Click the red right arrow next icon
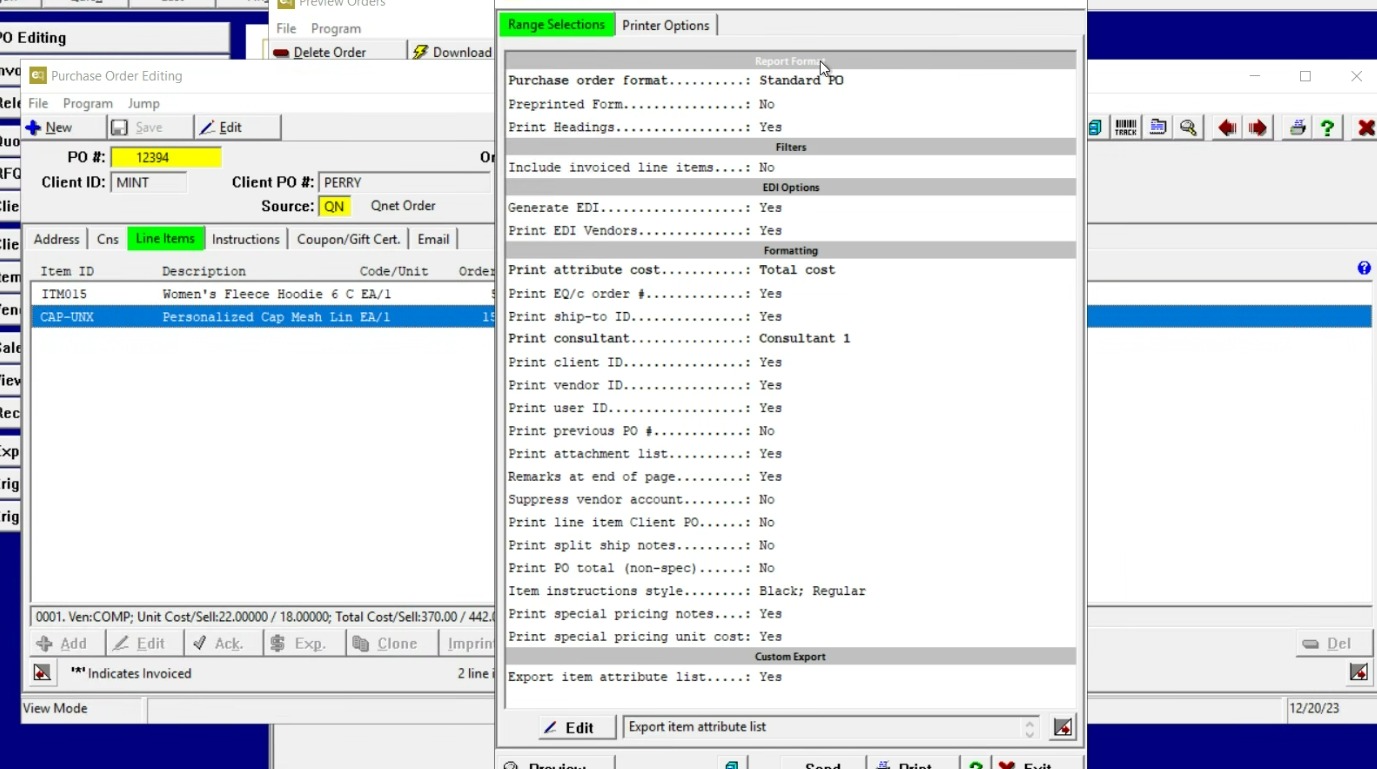 [1258, 128]
